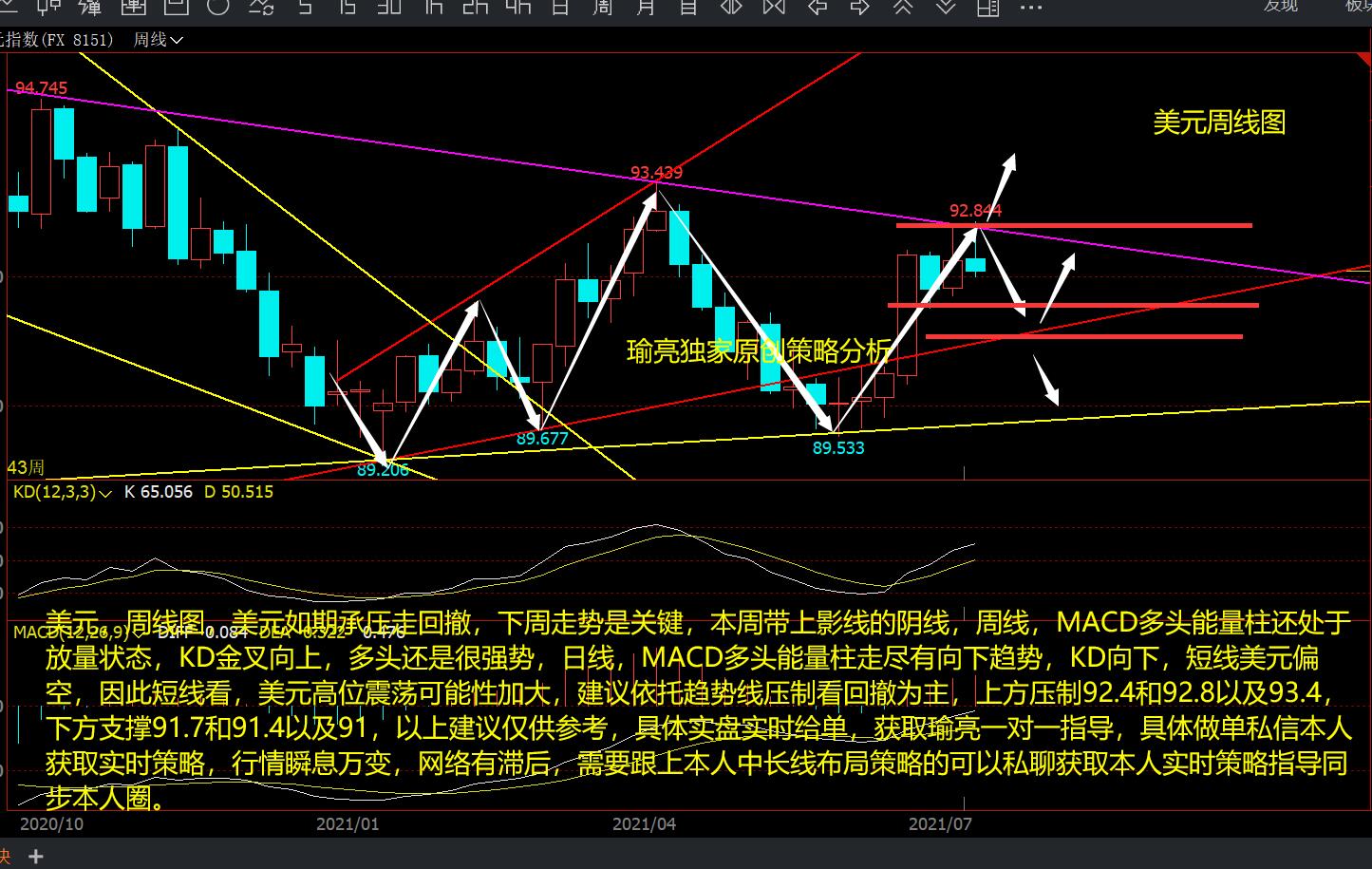Open the 发现 tab
Viewport: 1372px width, 869px height.
[1280, 6]
